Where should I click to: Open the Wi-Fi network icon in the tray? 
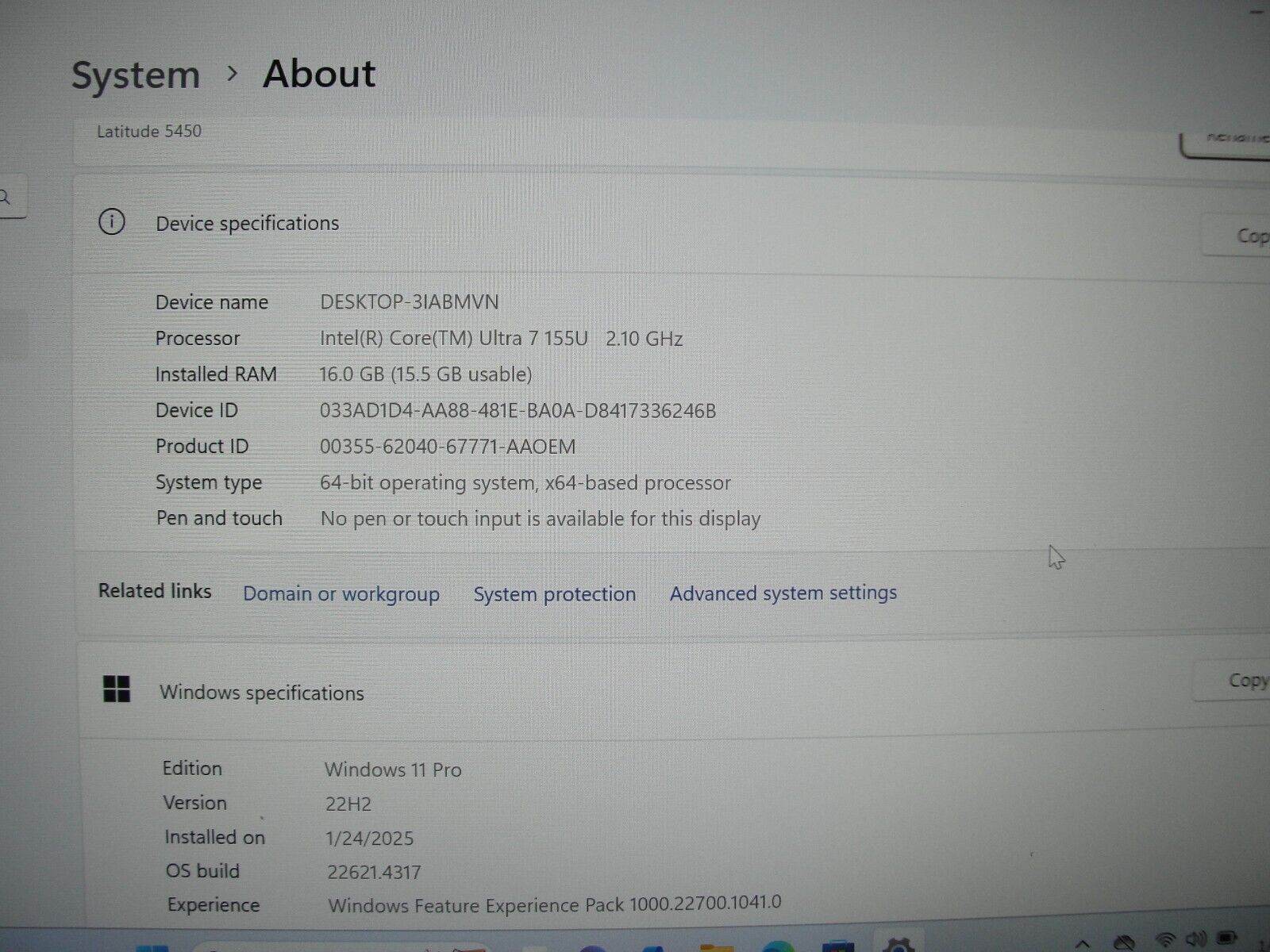(1164, 942)
